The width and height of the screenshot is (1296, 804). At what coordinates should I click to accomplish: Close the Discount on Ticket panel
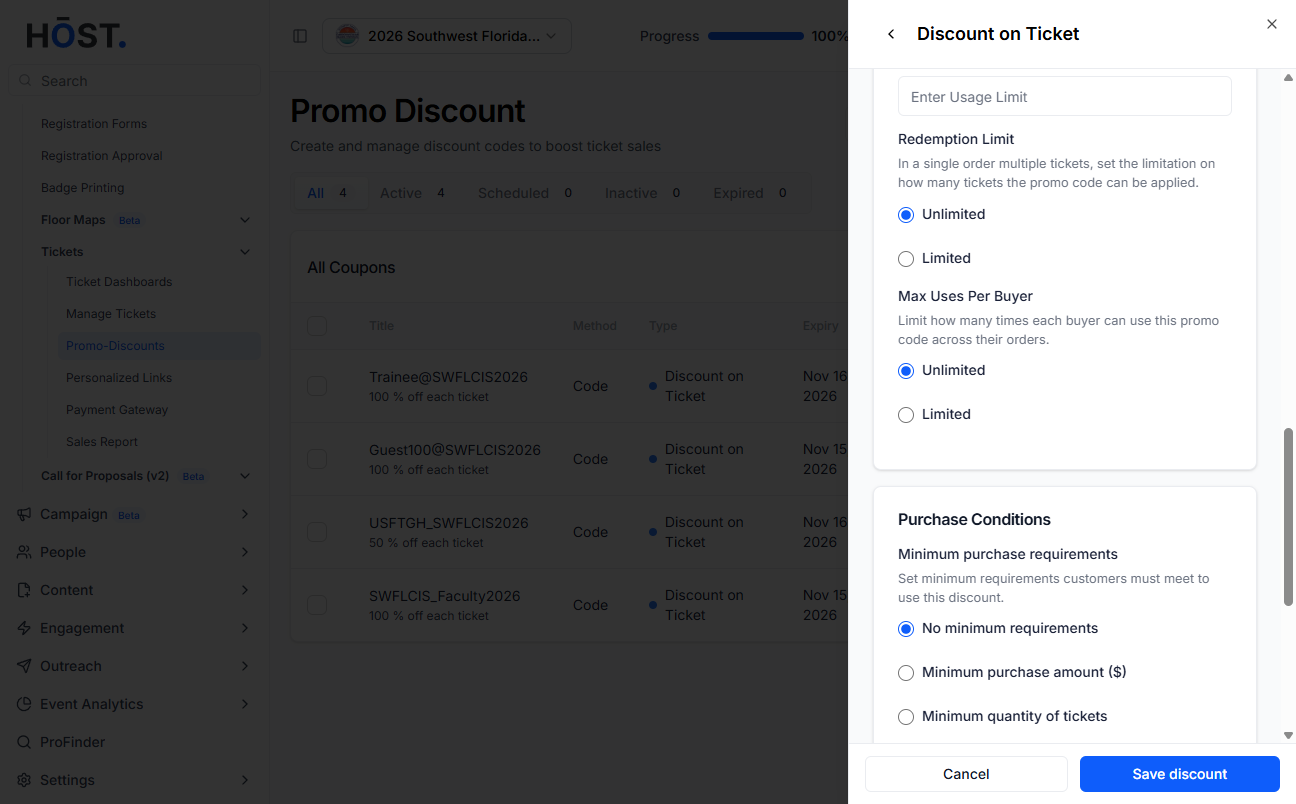pyautogui.click(x=1272, y=24)
